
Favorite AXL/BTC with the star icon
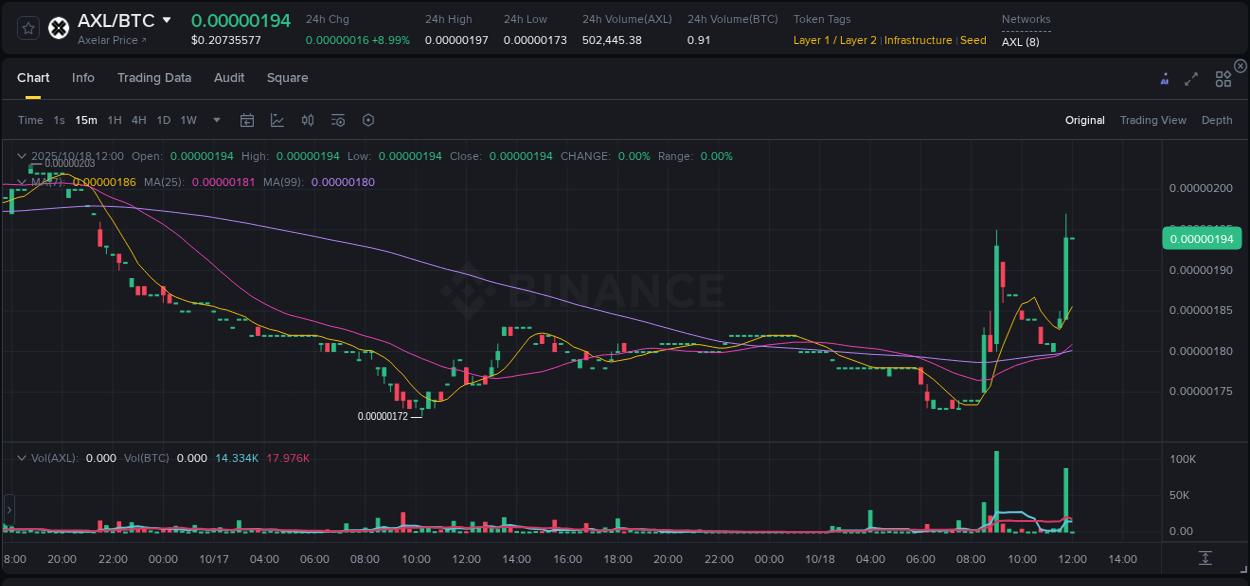click(27, 27)
